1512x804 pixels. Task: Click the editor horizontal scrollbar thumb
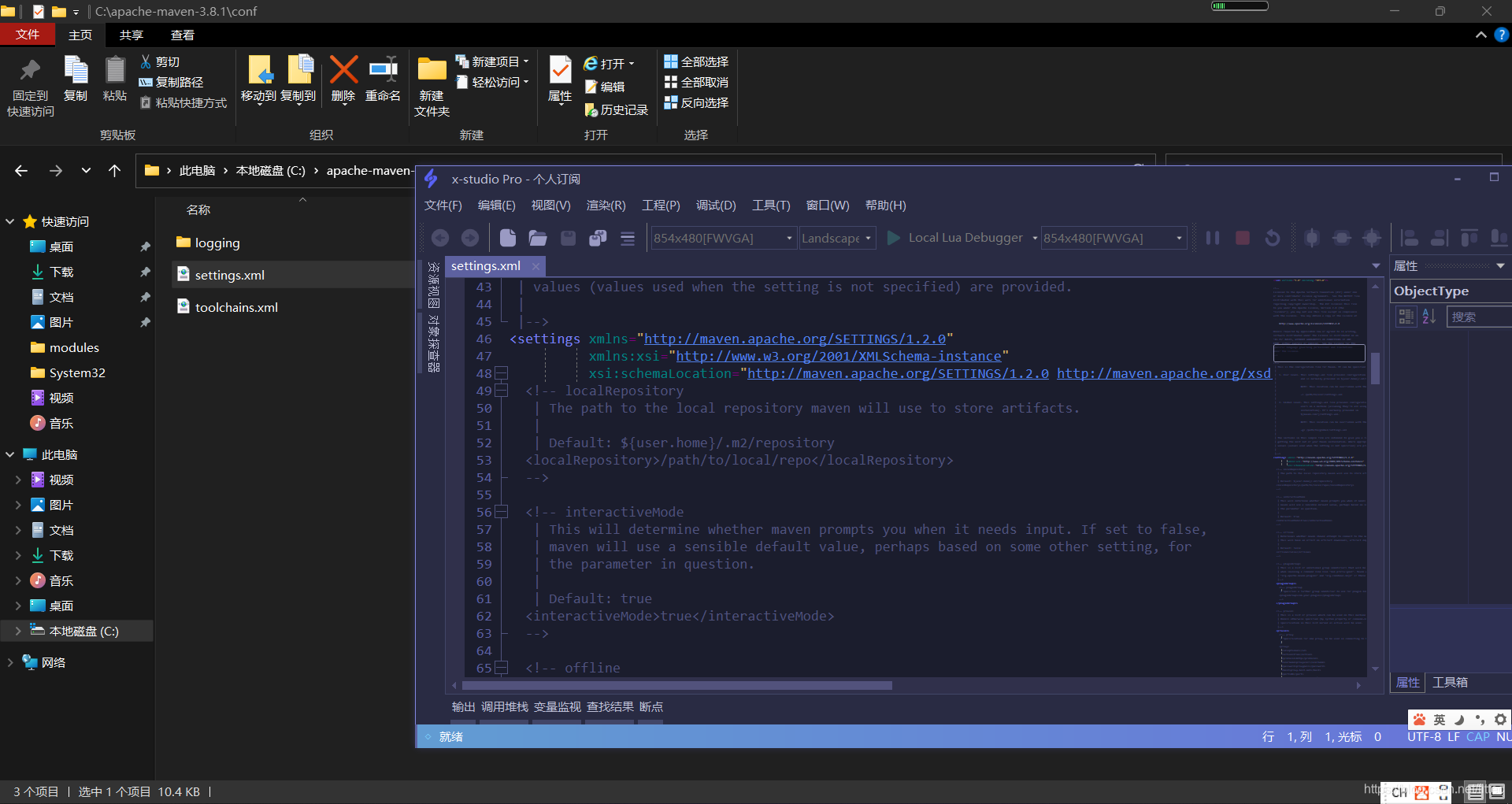coord(677,685)
